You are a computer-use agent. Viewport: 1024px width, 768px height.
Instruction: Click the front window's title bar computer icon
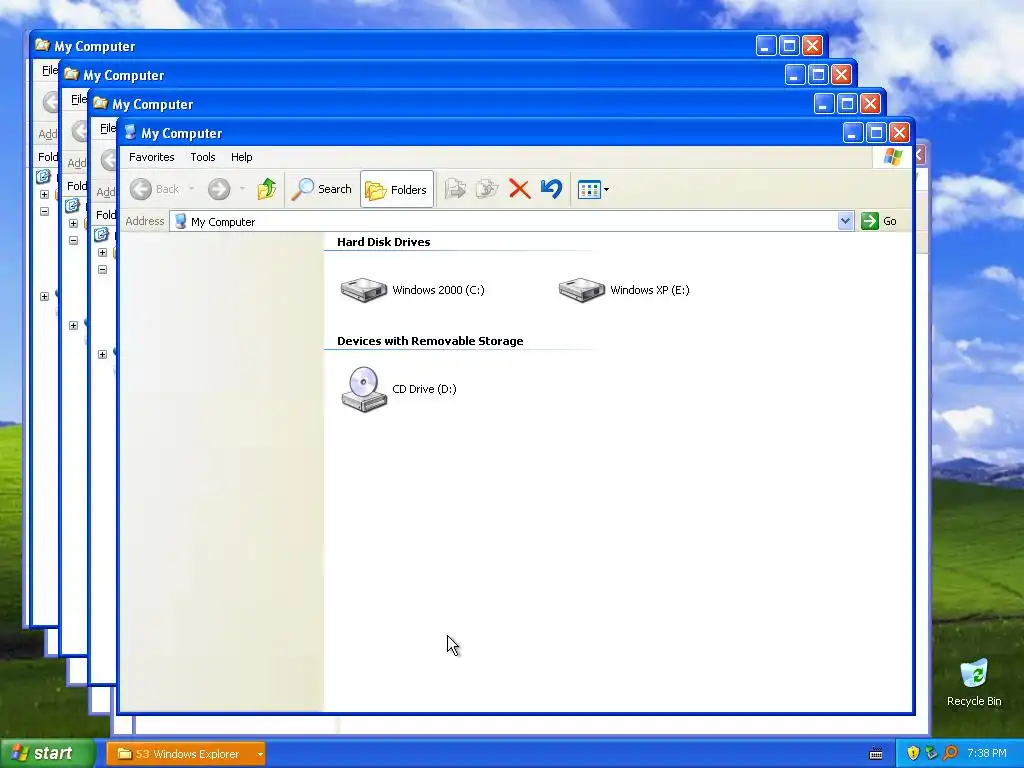pyautogui.click(x=130, y=133)
